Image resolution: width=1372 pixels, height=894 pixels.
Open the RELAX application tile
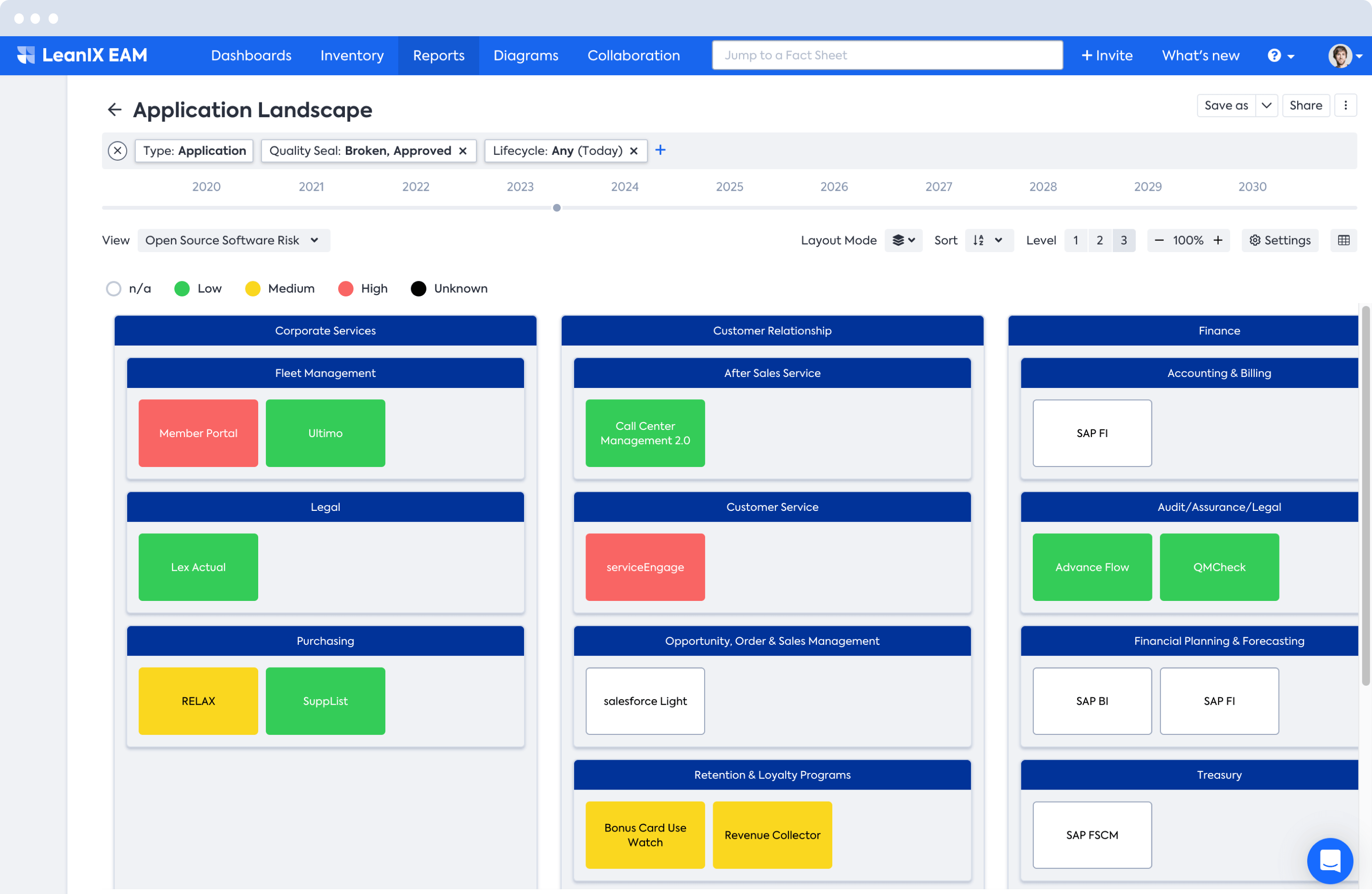(198, 701)
